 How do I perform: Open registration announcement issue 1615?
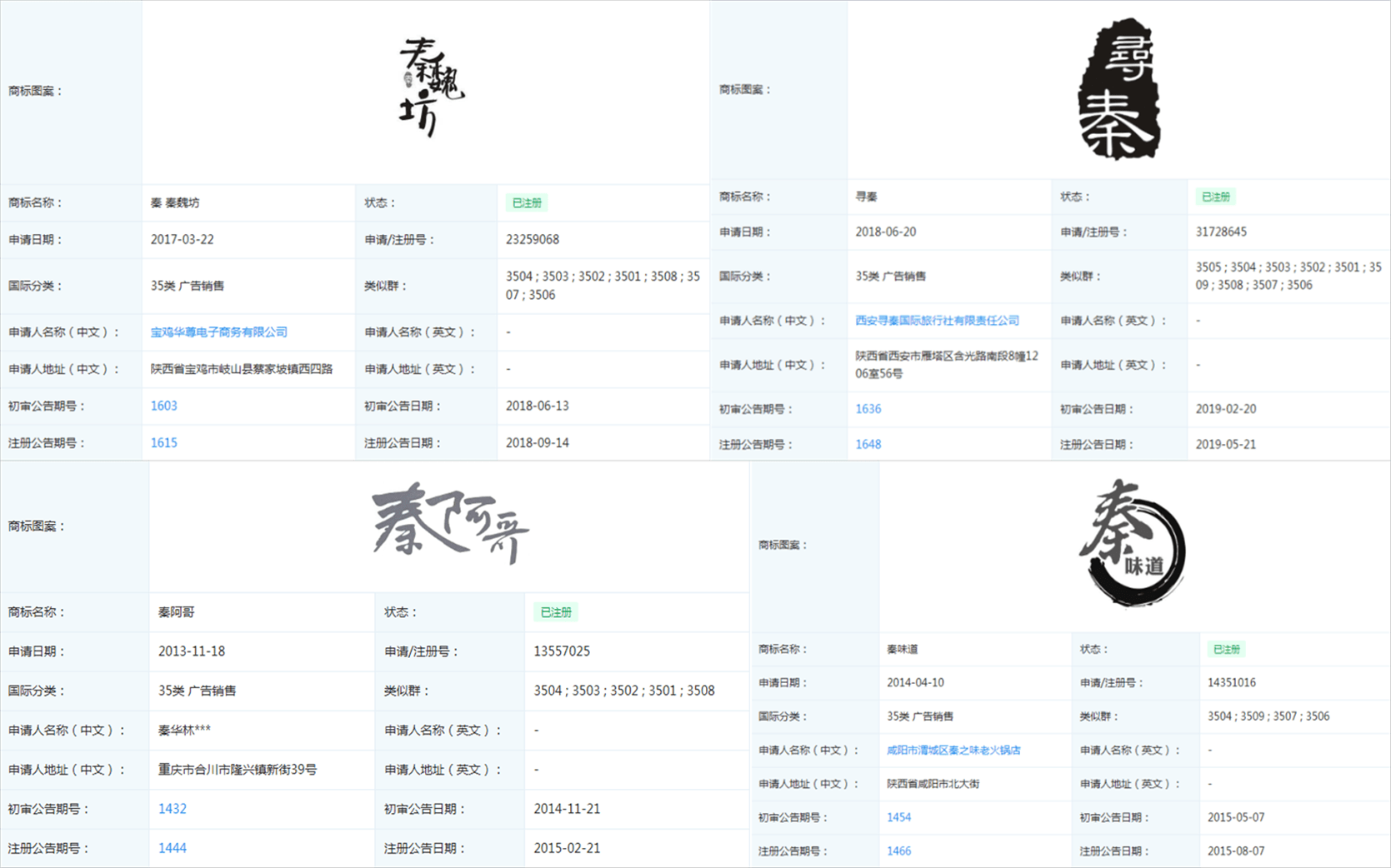(x=163, y=443)
